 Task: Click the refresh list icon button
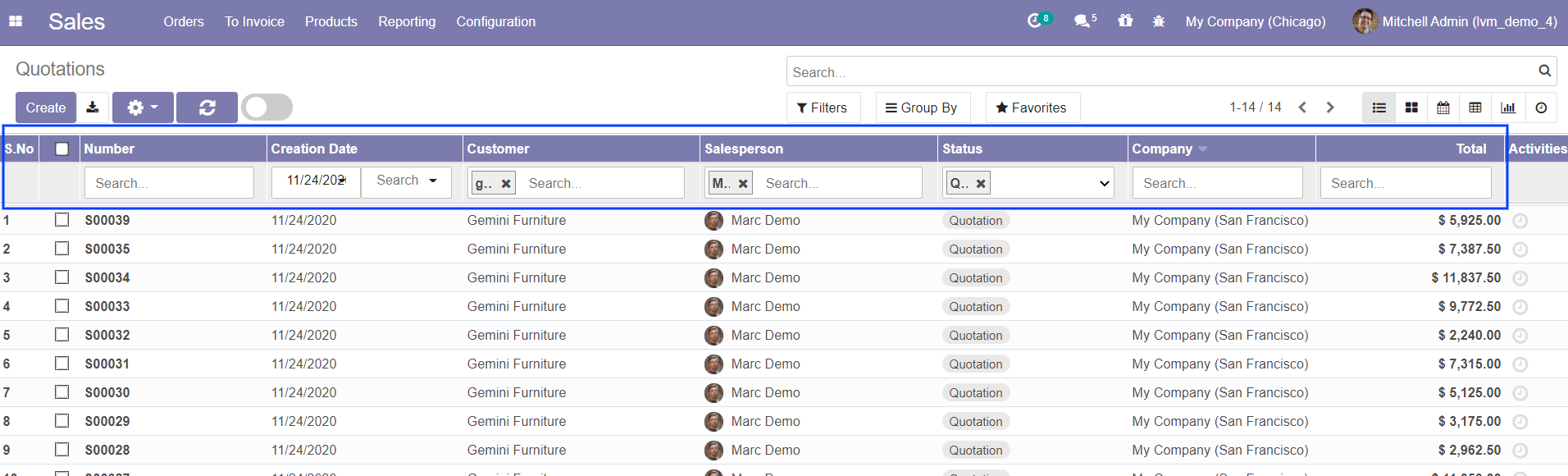pyautogui.click(x=207, y=108)
